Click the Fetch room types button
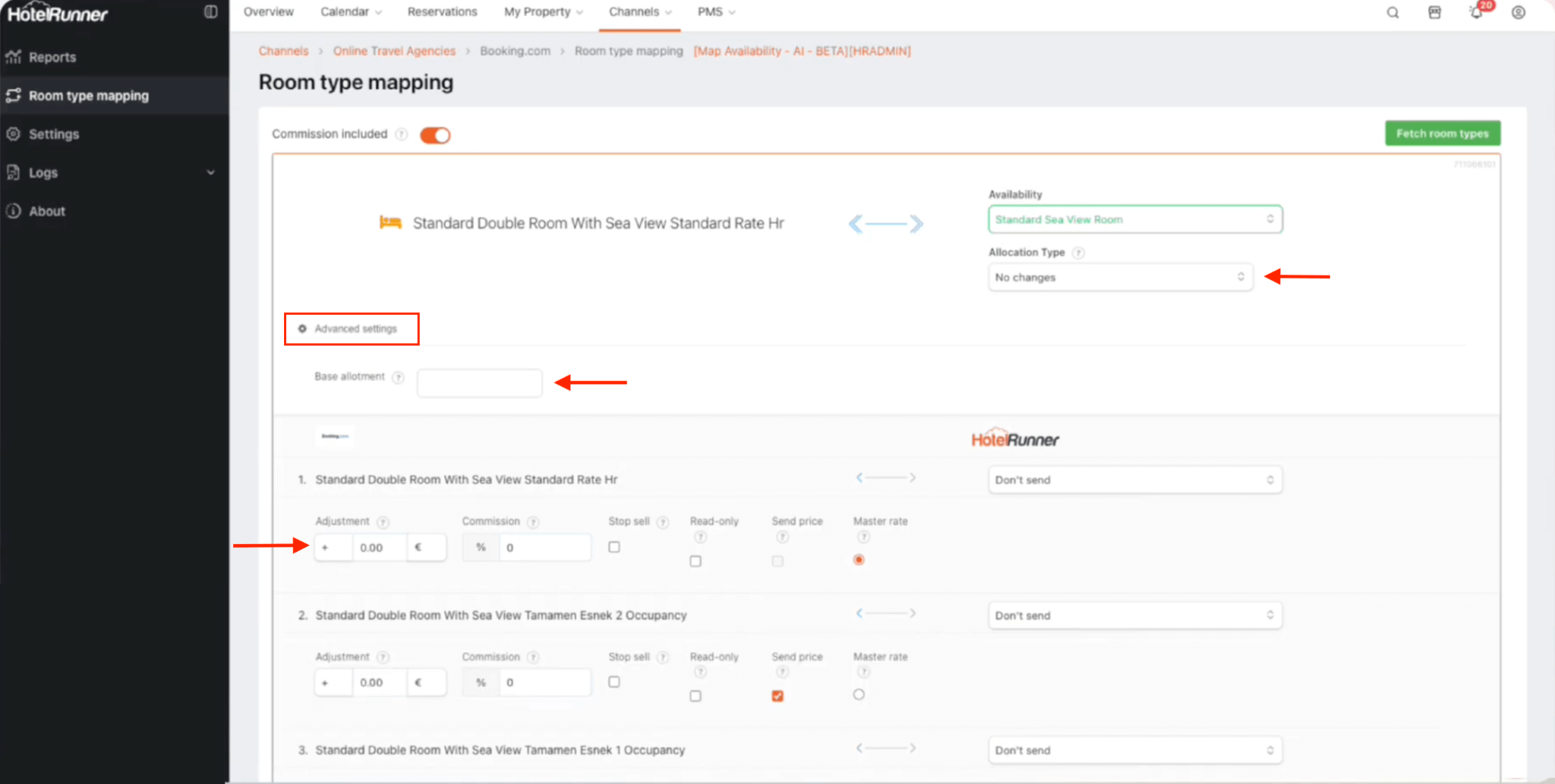Screen dimensions: 1555x784 pos(1442,134)
